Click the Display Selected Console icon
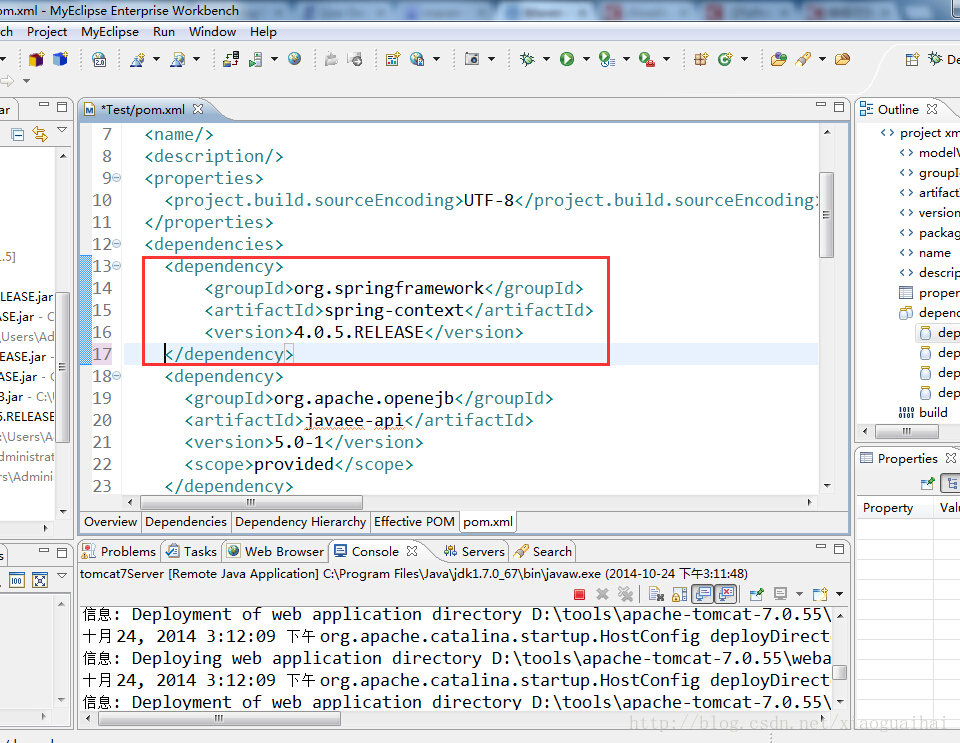960x743 pixels. pyautogui.click(x=780, y=594)
